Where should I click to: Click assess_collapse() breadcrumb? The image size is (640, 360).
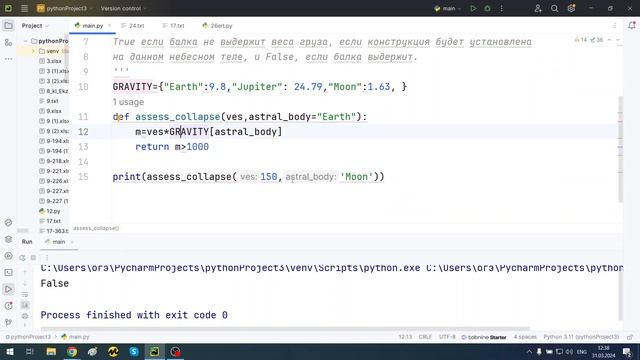[x=96, y=228]
